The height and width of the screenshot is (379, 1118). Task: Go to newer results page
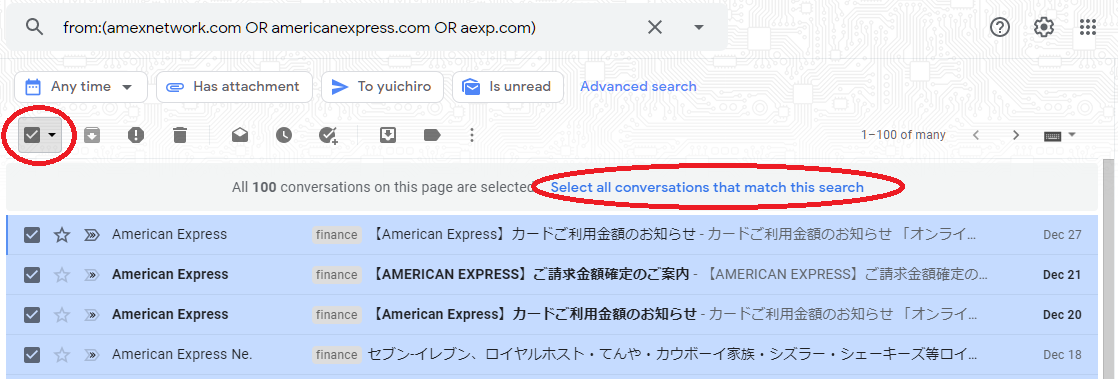coord(975,135)
